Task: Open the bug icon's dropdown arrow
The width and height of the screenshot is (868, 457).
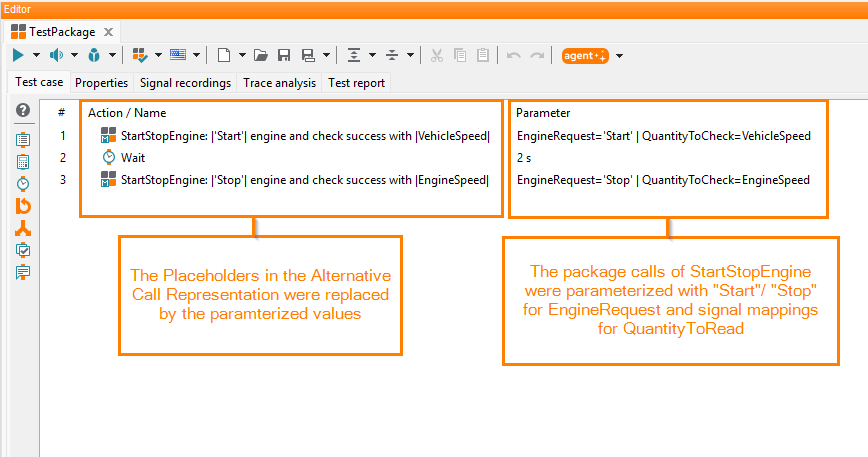Action: point(112,55)
